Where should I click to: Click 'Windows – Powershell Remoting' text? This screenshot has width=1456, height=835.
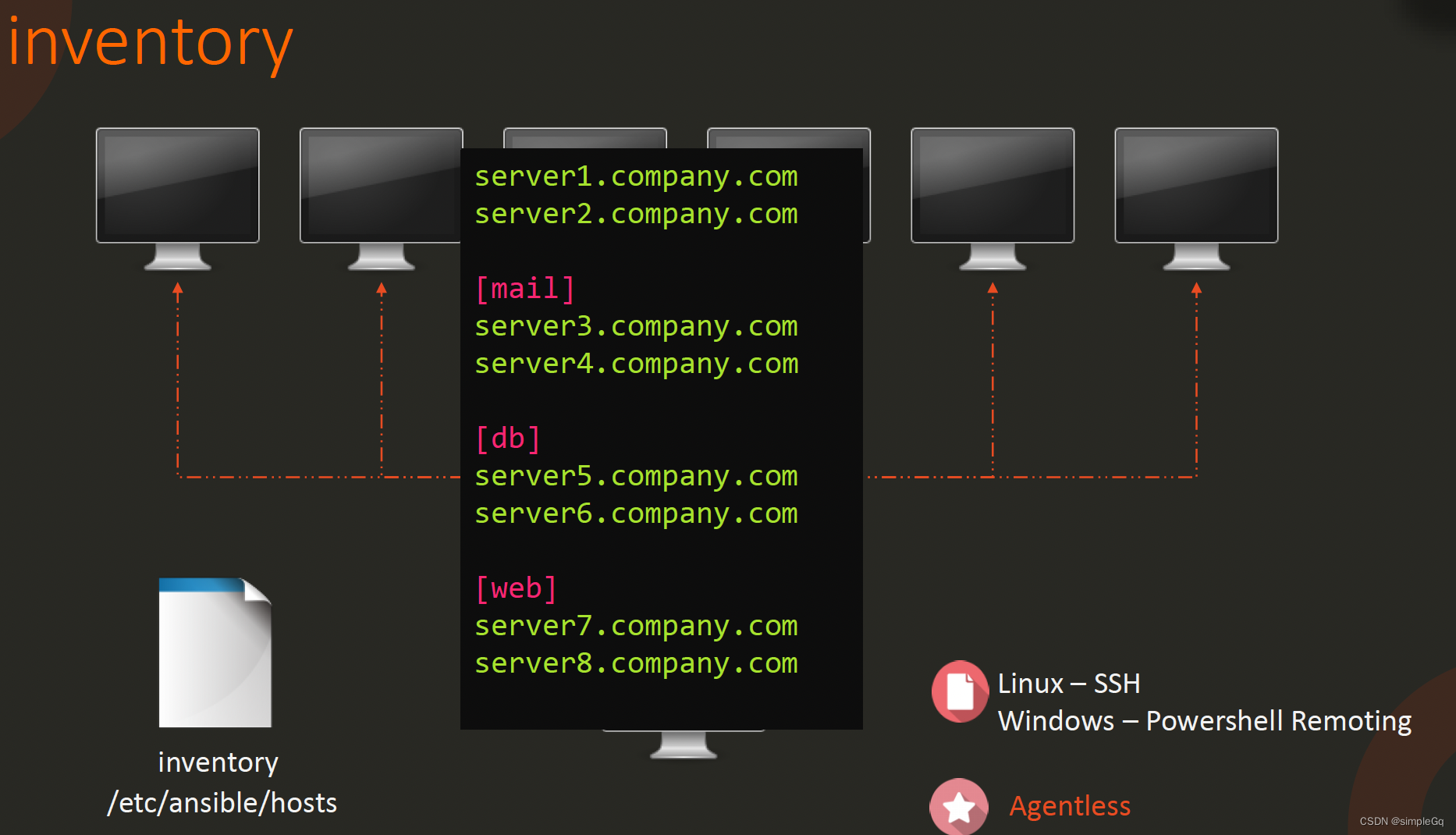click(1205, 721)
